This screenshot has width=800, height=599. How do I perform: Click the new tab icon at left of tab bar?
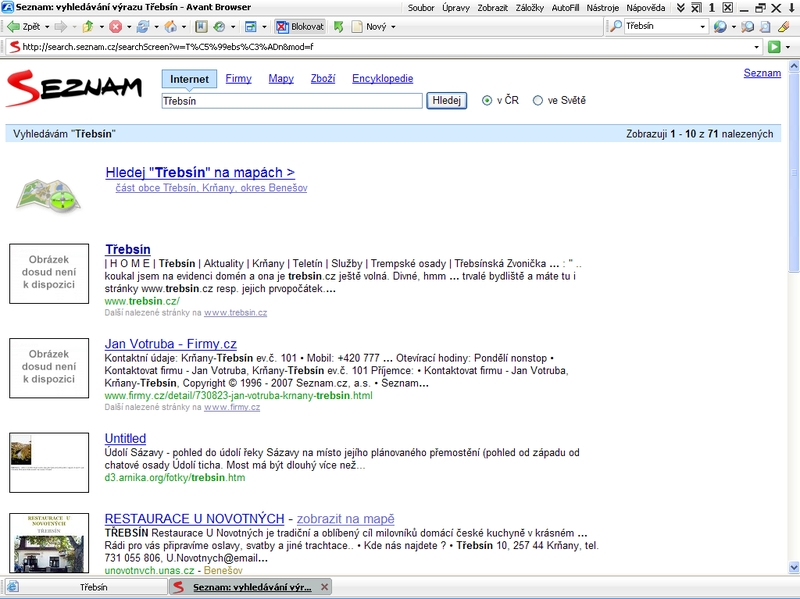13,587
